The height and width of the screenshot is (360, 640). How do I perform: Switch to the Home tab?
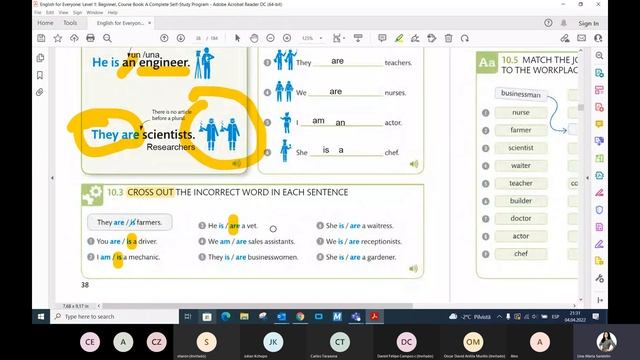point(45,23)
